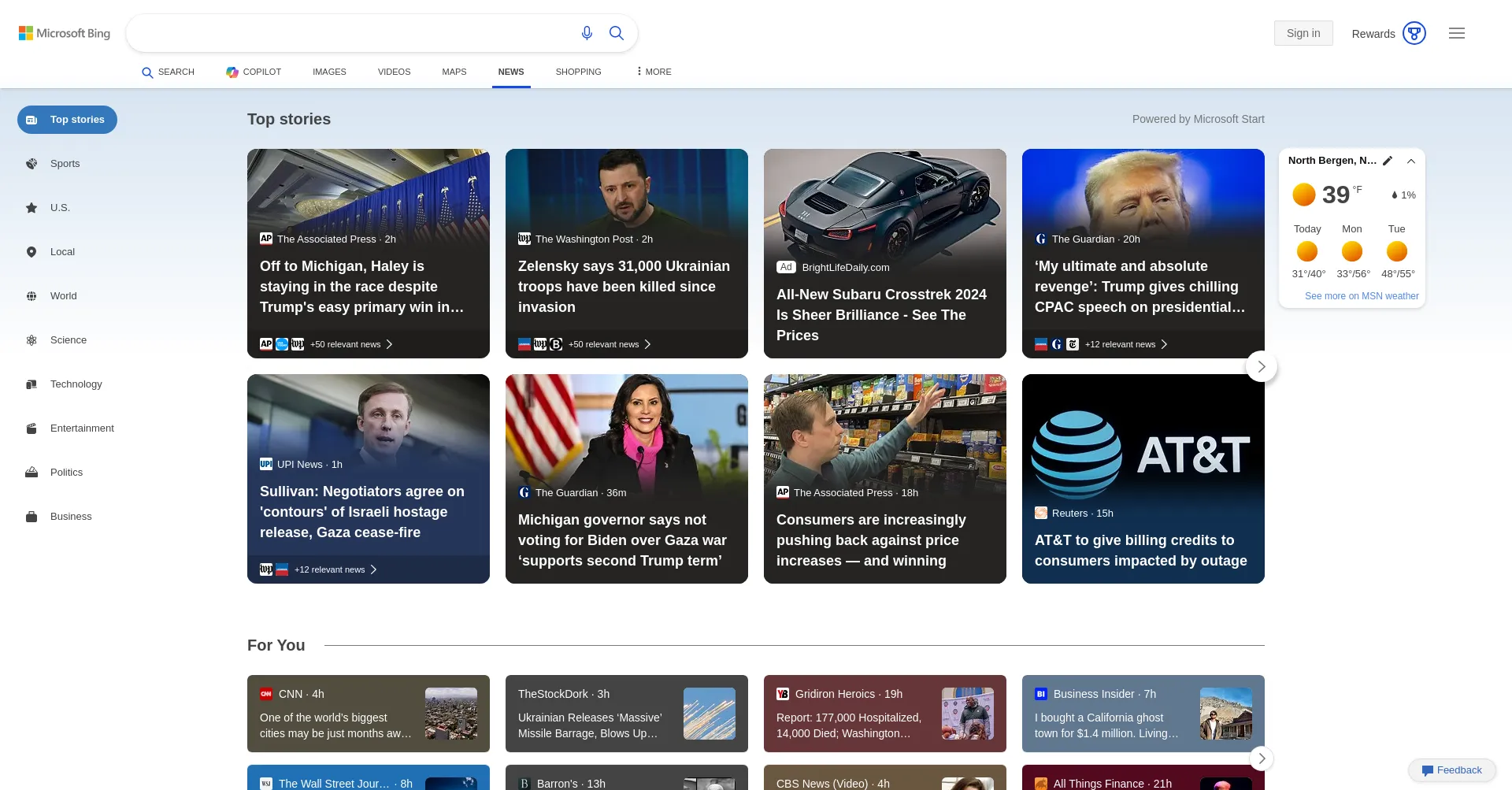This screenshot has height=790, width=1512.
Task: Click the Sports soccer ball icon
Action: 31,164
